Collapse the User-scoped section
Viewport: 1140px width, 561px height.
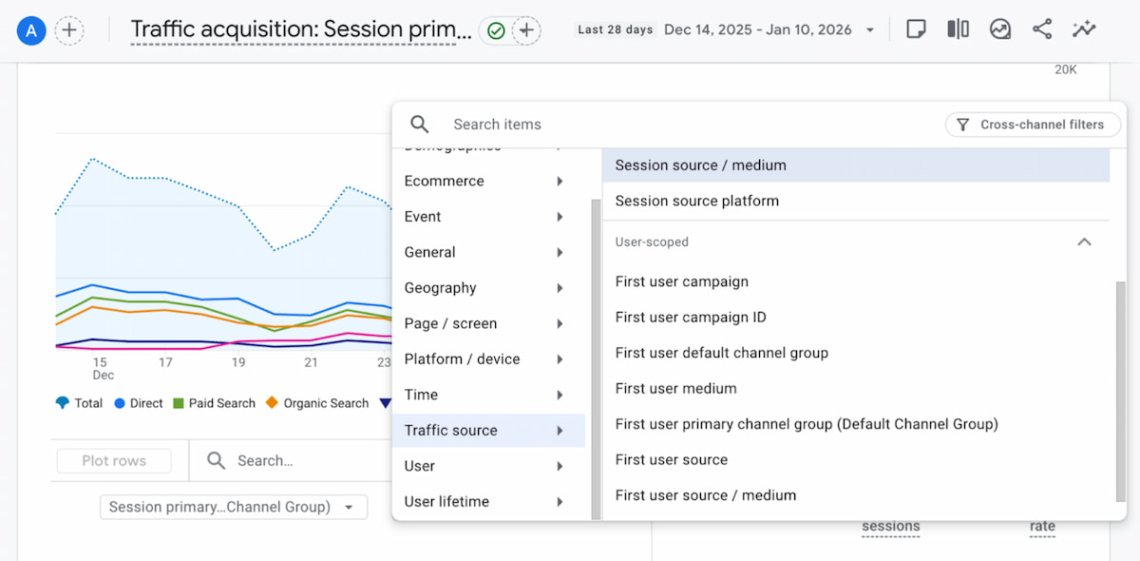click(1084, 242)
